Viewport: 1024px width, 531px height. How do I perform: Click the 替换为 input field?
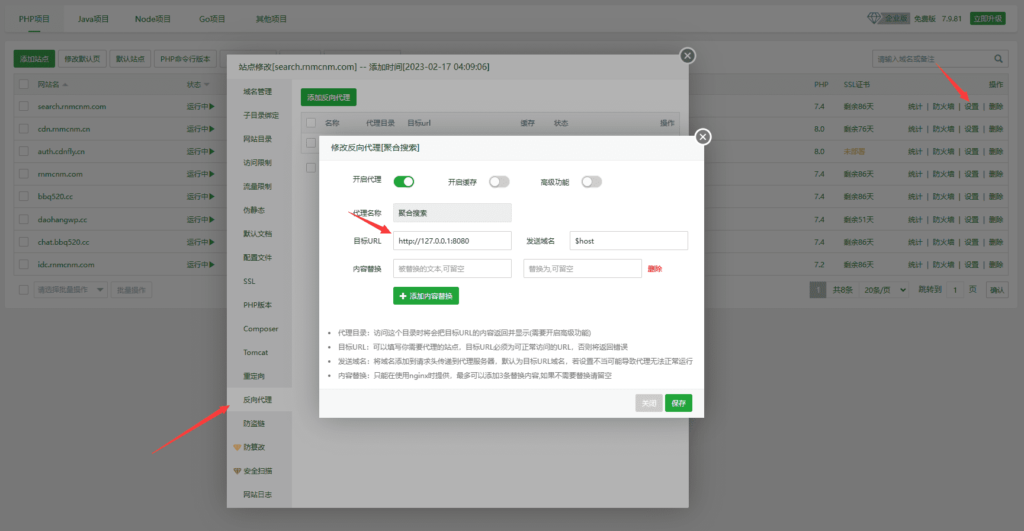pyautogui.click(x=582, y=268)
